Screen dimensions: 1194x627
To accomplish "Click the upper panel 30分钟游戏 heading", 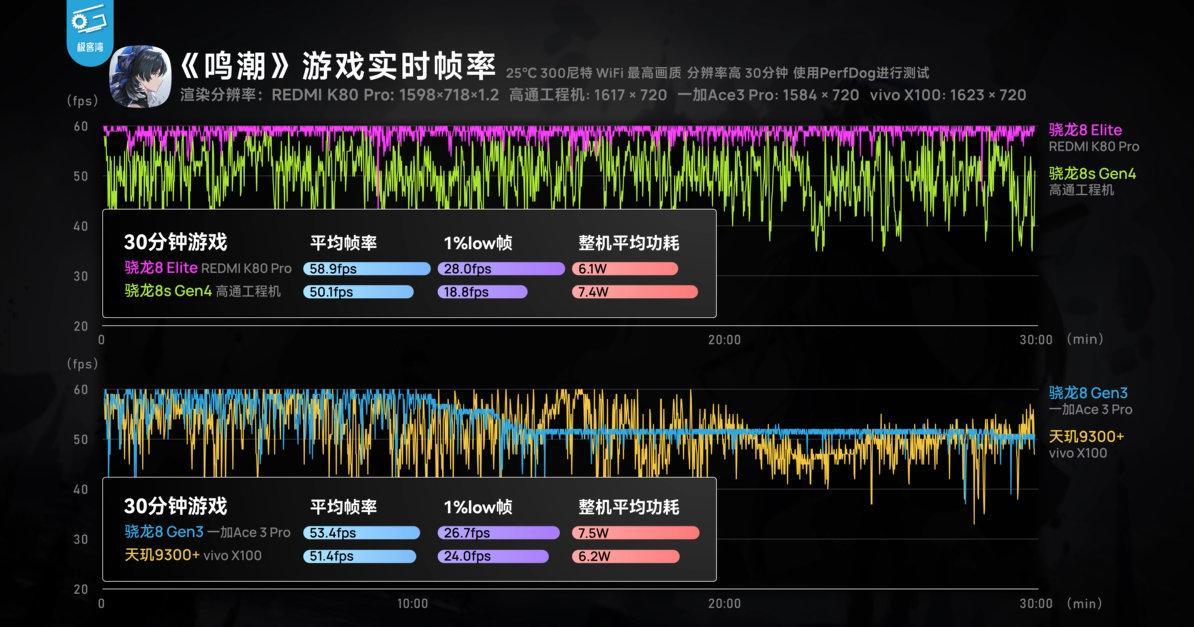I will click(175, 242).
